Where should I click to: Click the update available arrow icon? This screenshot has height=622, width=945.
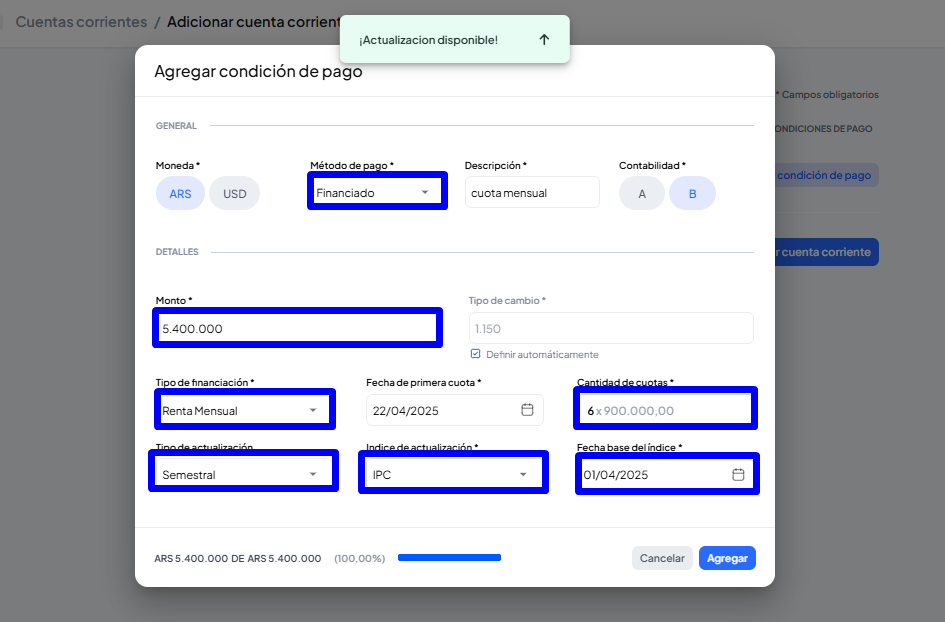[x=544, y=40]
